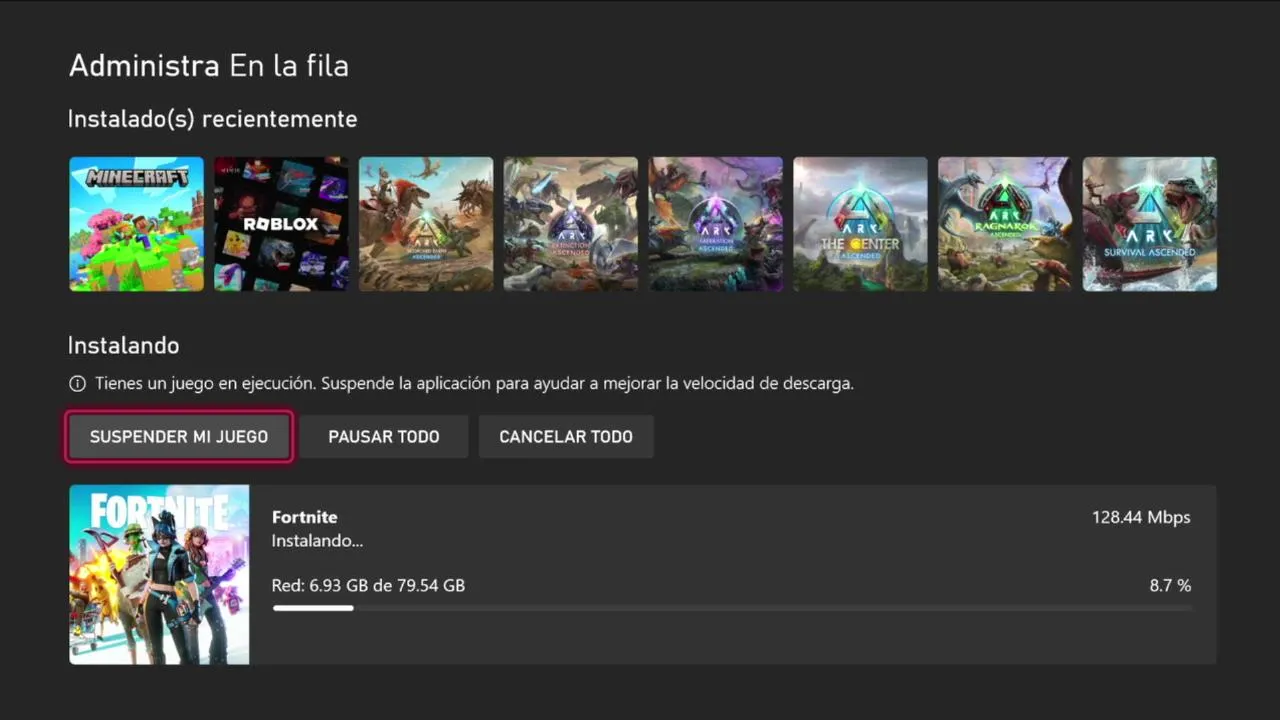Select ARK Extinction Ascended tile
The width and height of the screenshot is (1280, 720).
[x=571, y=224]
